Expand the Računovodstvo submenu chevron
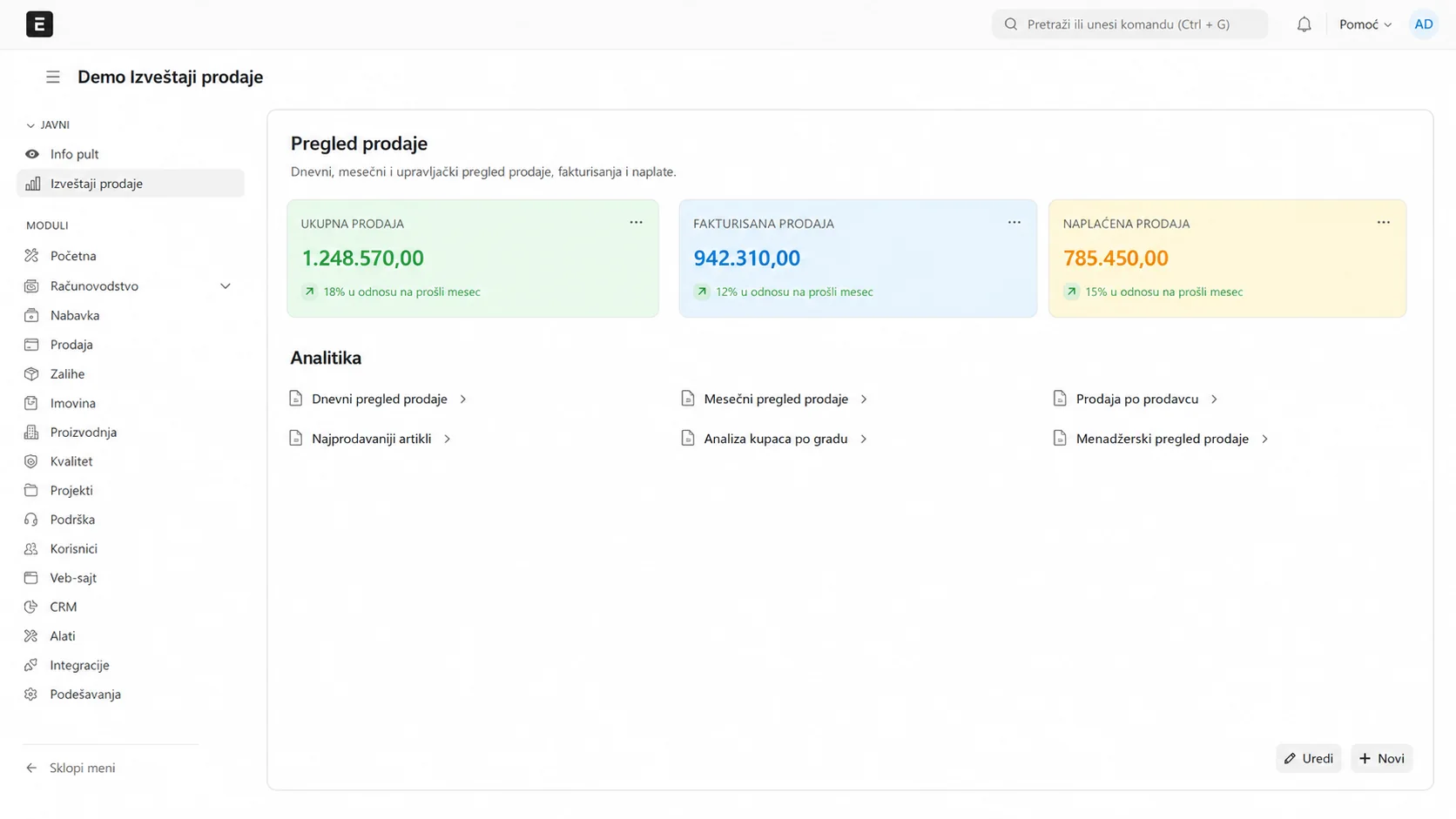 coord(226,285)
